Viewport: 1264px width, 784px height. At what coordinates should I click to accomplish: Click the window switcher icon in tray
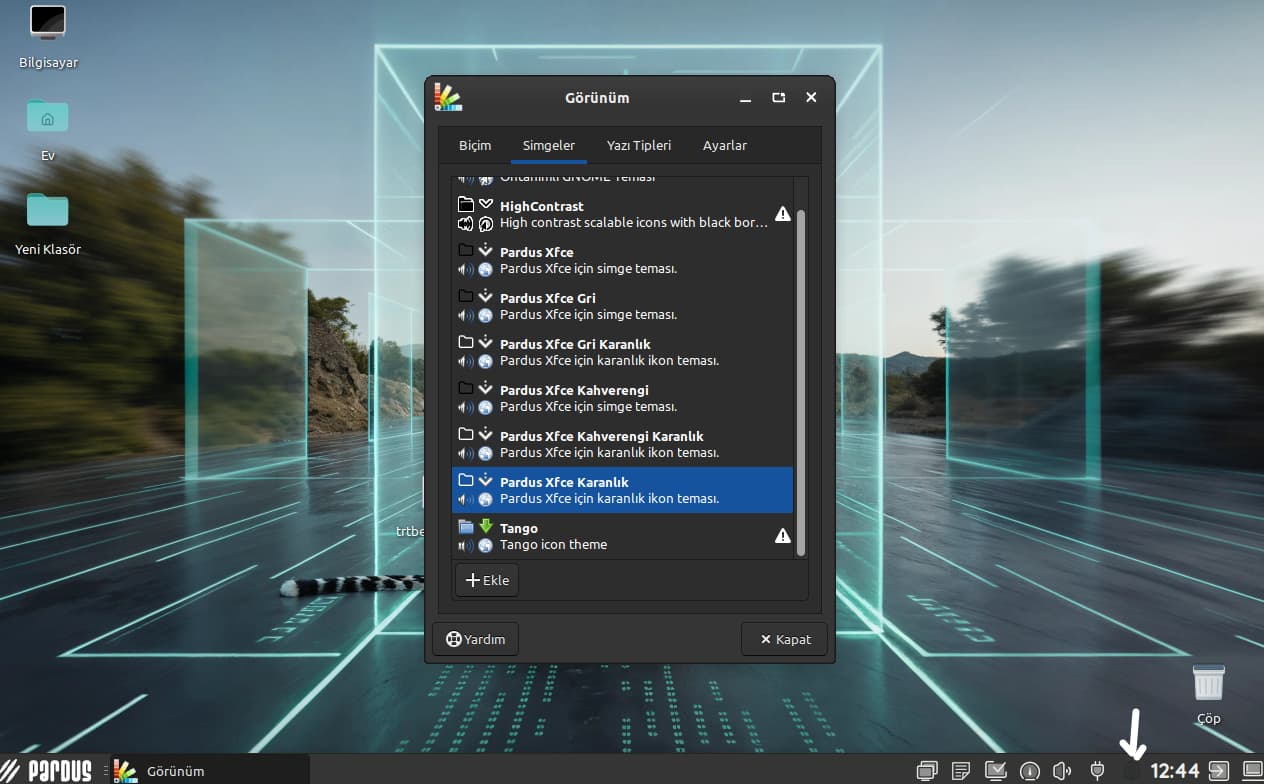927,771
